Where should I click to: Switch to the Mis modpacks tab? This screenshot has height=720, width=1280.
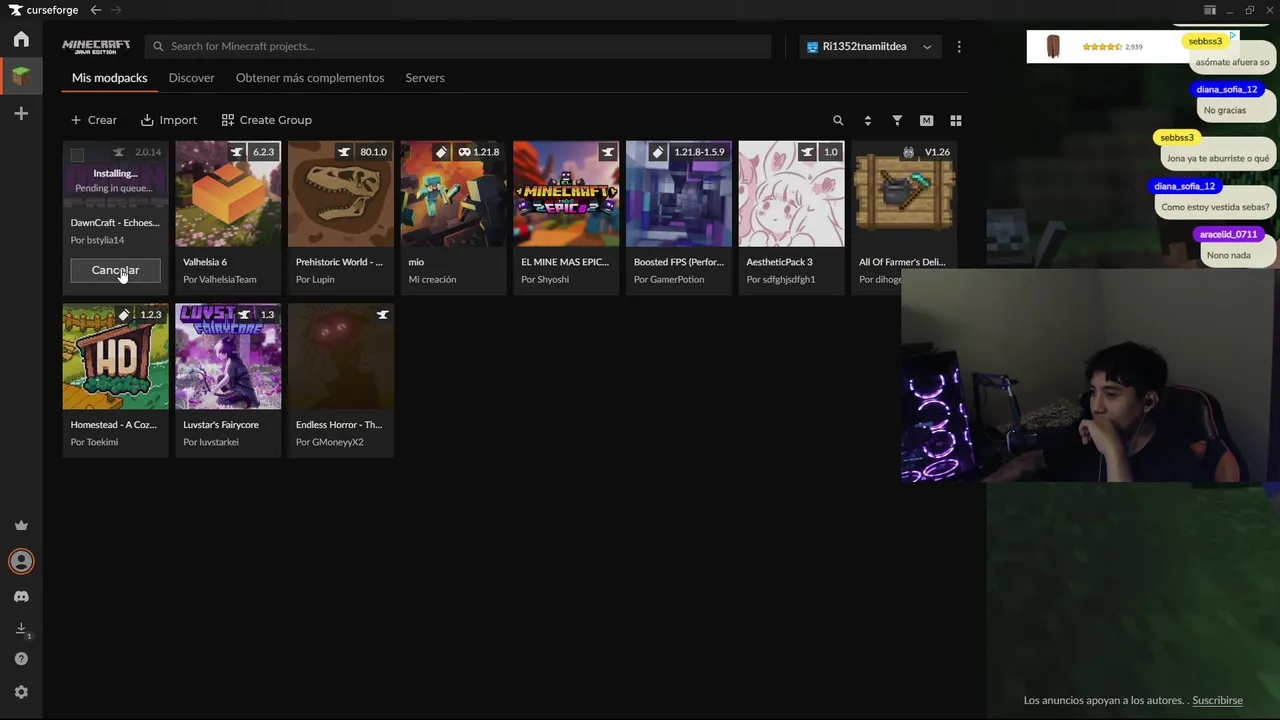(109, 77)
